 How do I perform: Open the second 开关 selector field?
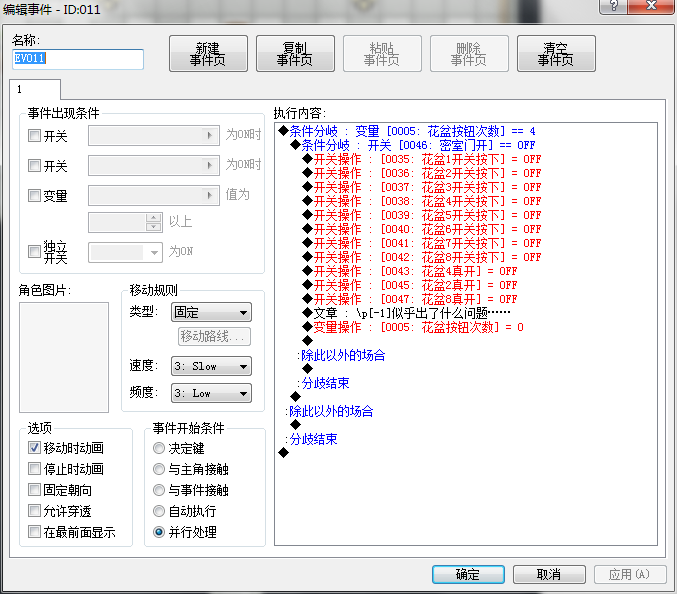[x=154, y=165]
